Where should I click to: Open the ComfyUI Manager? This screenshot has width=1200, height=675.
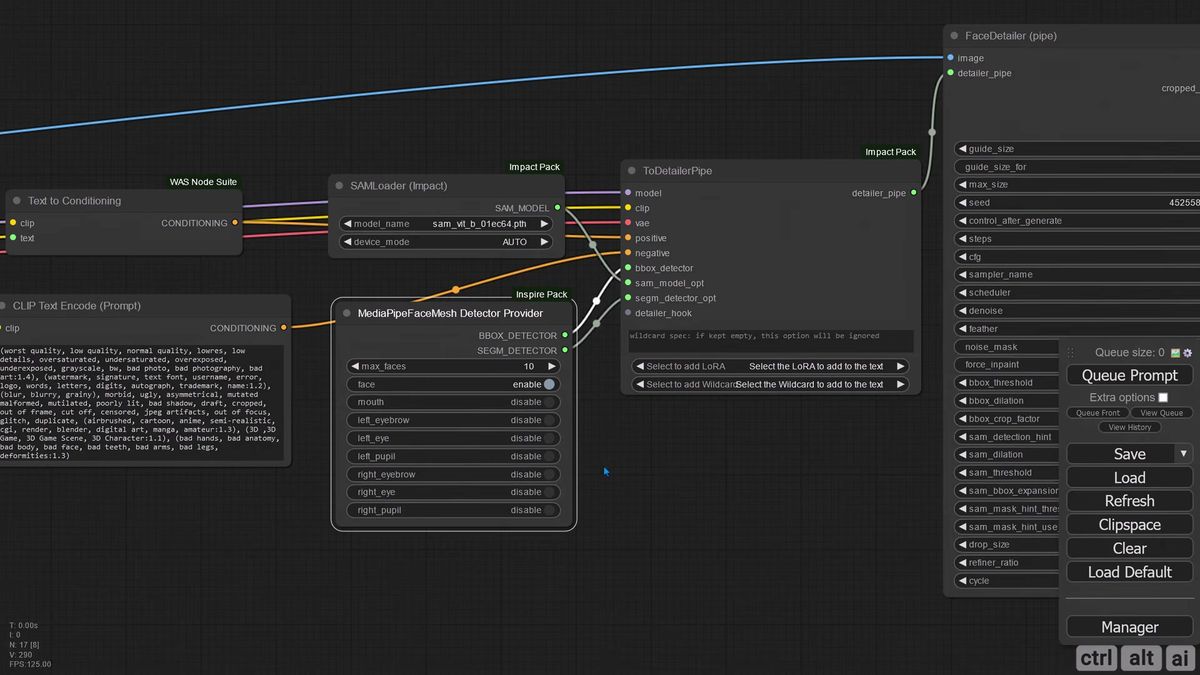click(1130, 627)
